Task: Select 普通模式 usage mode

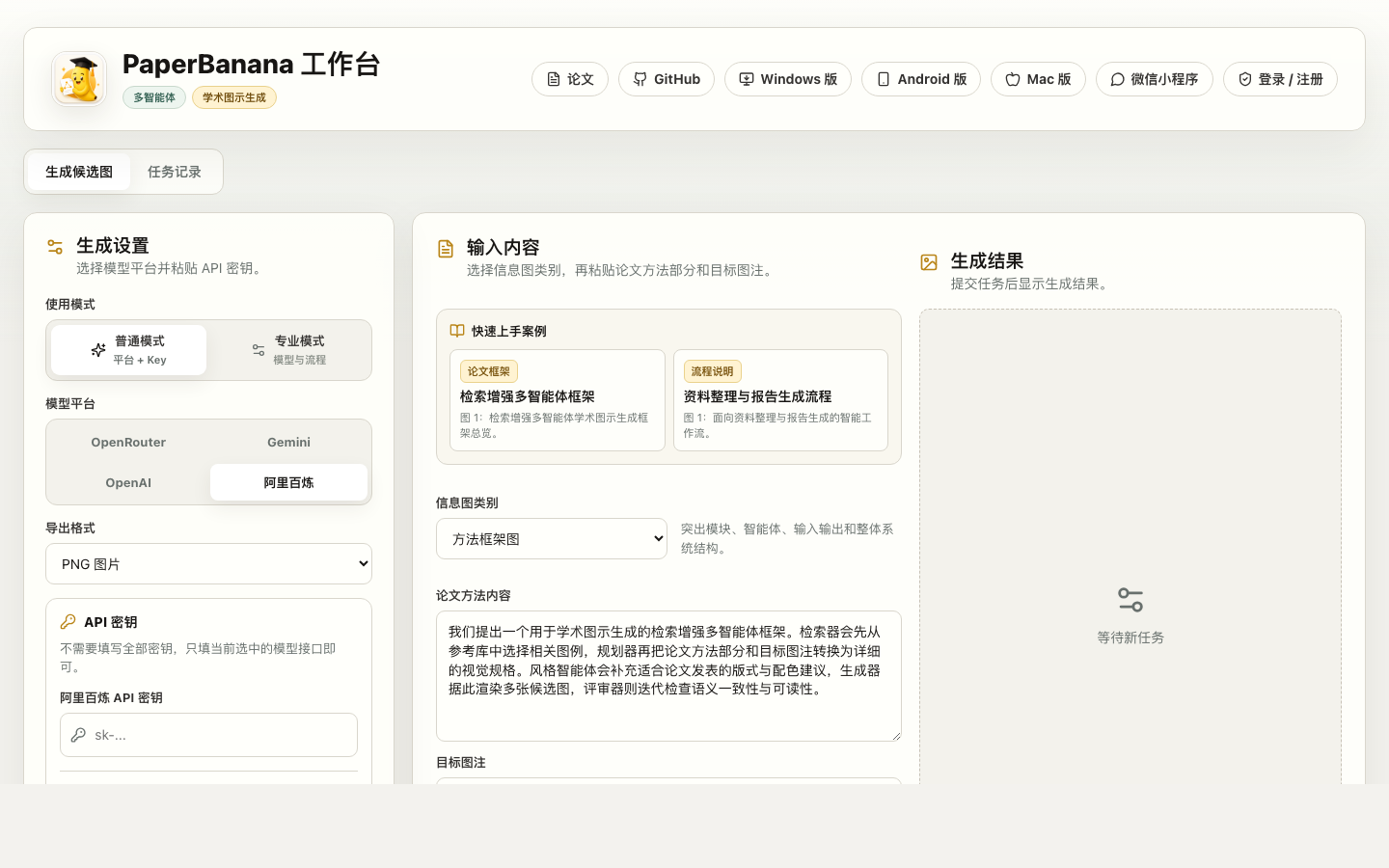Action: point(128,350)
